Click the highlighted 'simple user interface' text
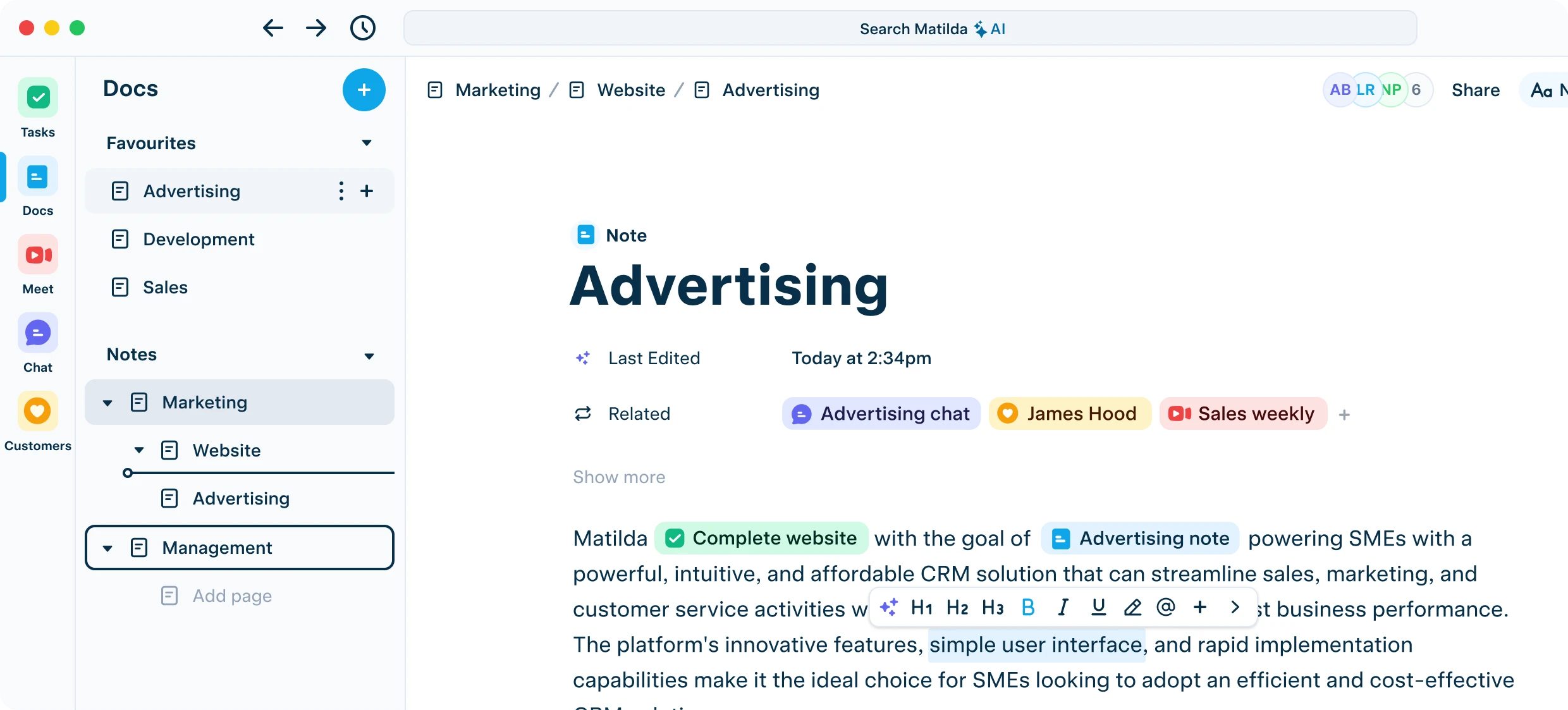The width and height of the screenshot is (1568, 710). click(1036, 645)
